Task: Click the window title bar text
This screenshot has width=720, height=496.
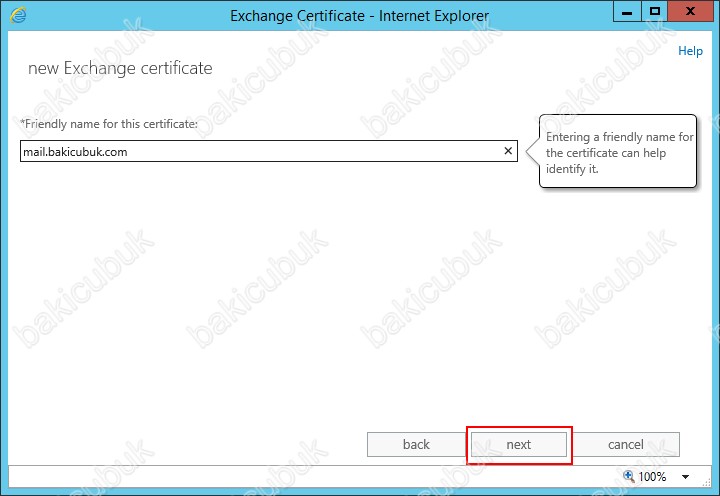Action: click(360, 16)
